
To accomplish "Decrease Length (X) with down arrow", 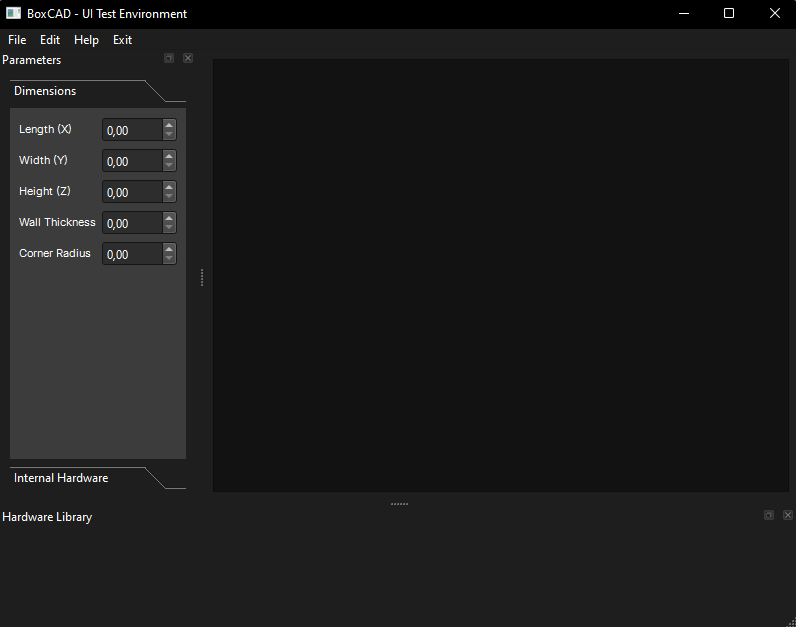I will tap(169, 135).
